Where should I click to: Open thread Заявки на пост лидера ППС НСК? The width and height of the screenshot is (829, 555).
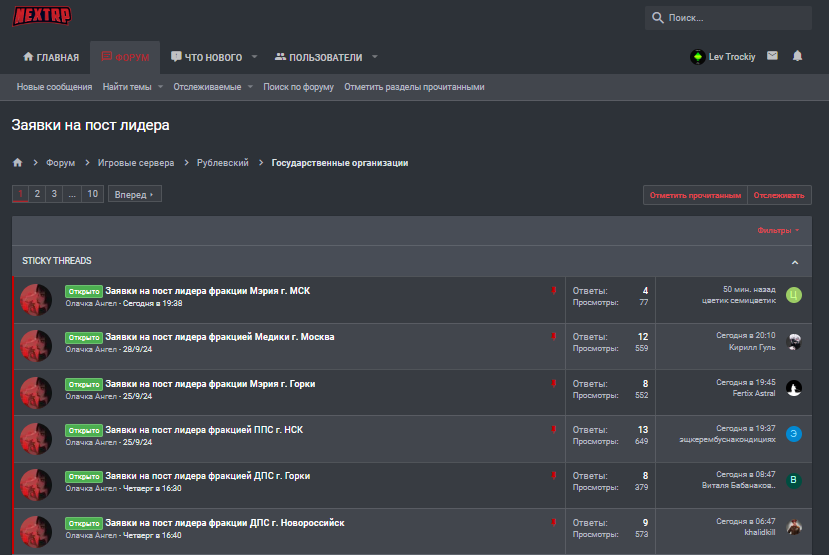(x=204, y=430)
